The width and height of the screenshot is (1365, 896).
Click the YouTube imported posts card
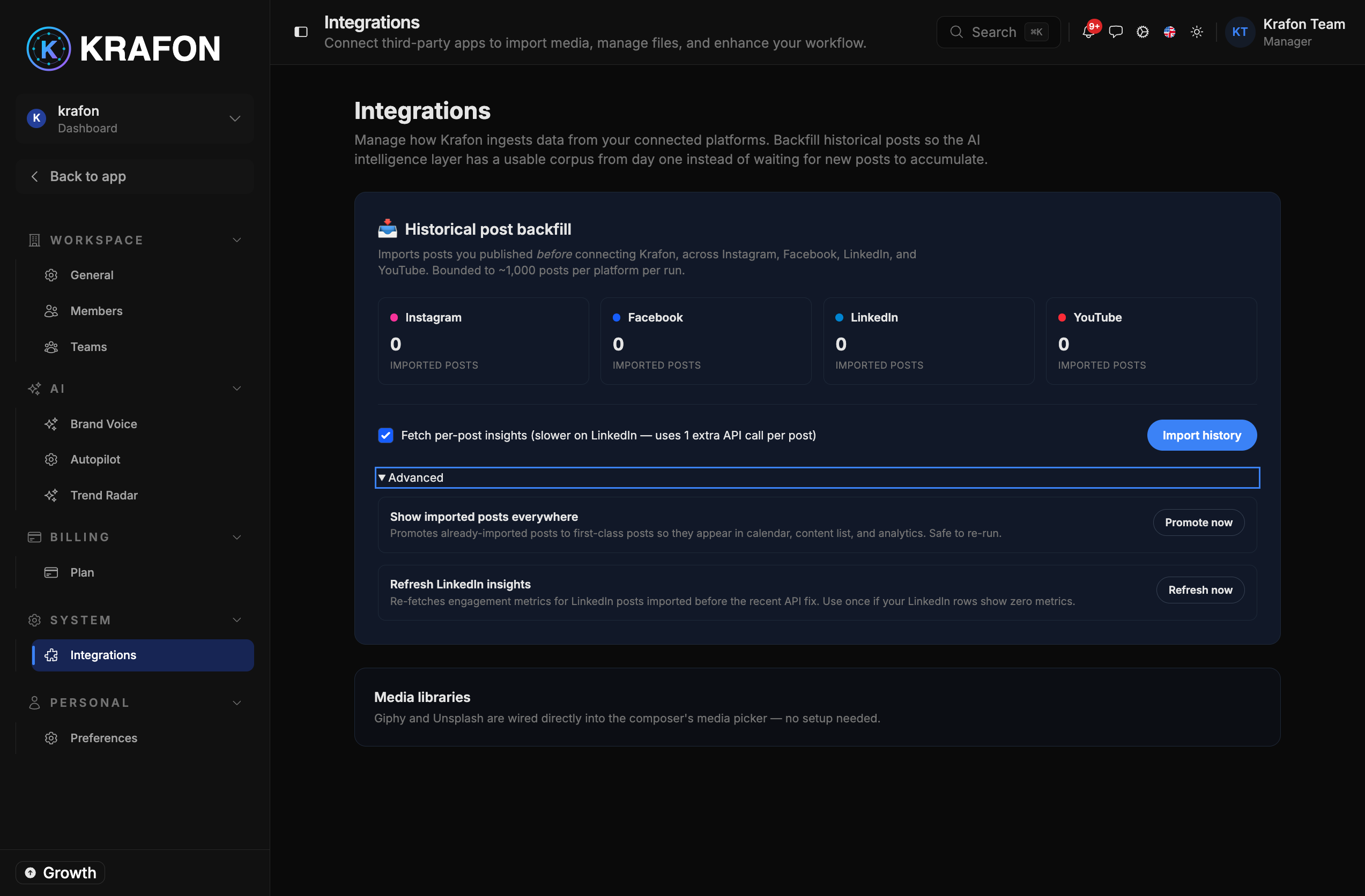coord(1151,341)
